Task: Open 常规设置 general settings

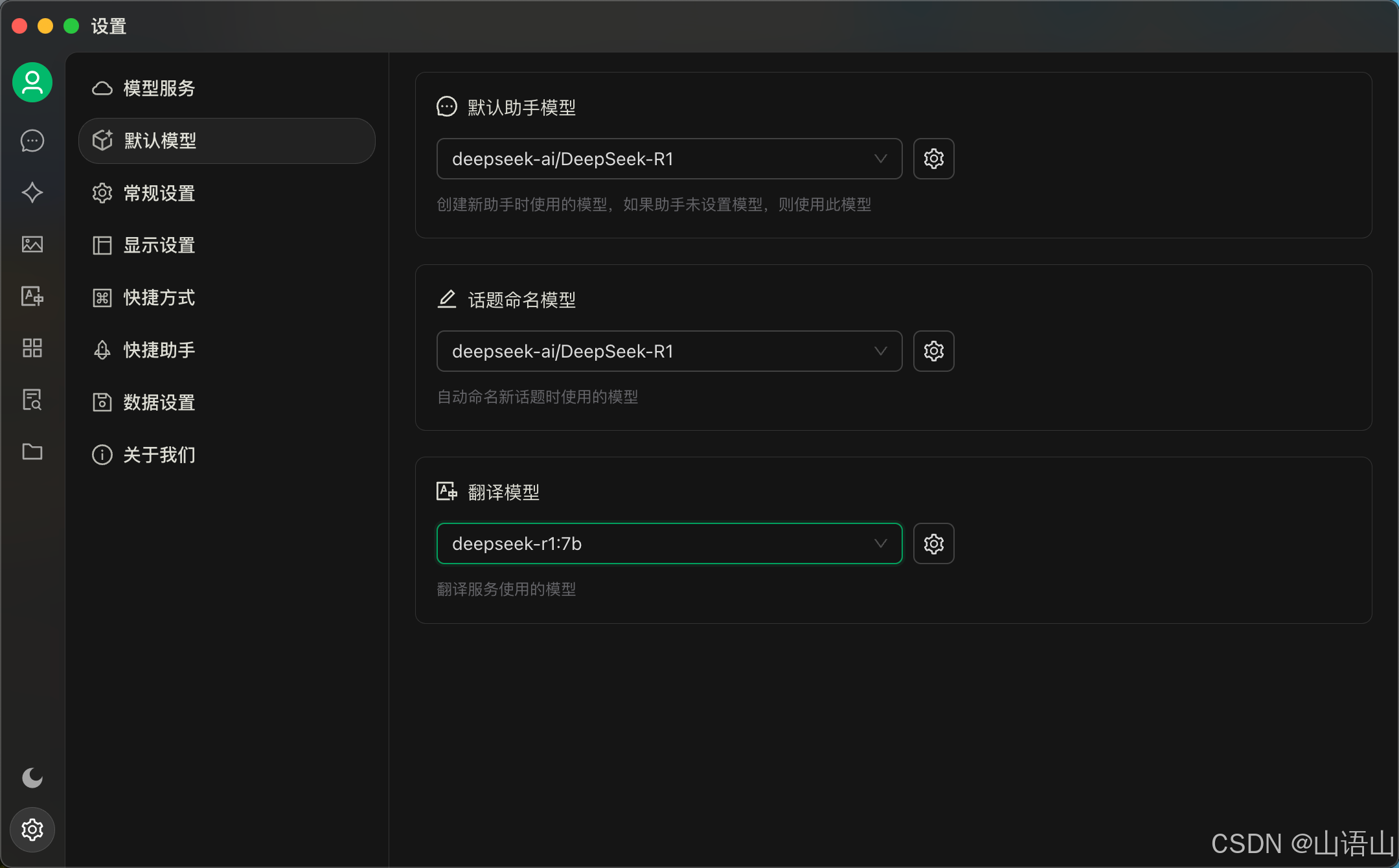Action: 227,193
